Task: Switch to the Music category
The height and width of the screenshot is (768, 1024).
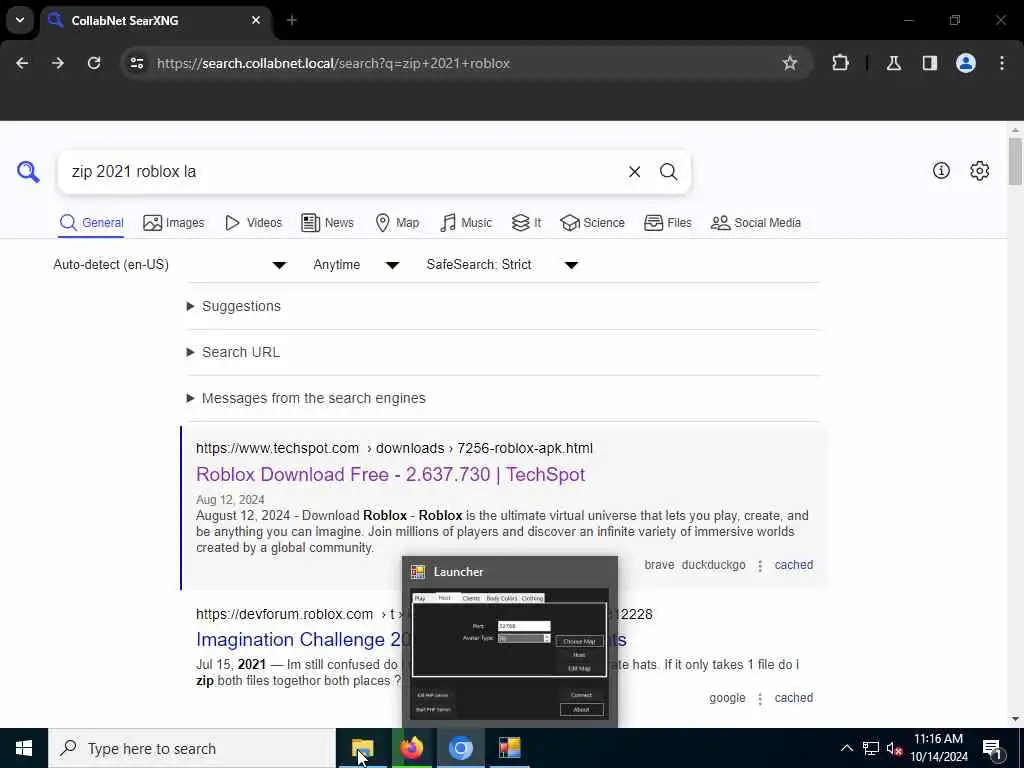Action: 466,223
